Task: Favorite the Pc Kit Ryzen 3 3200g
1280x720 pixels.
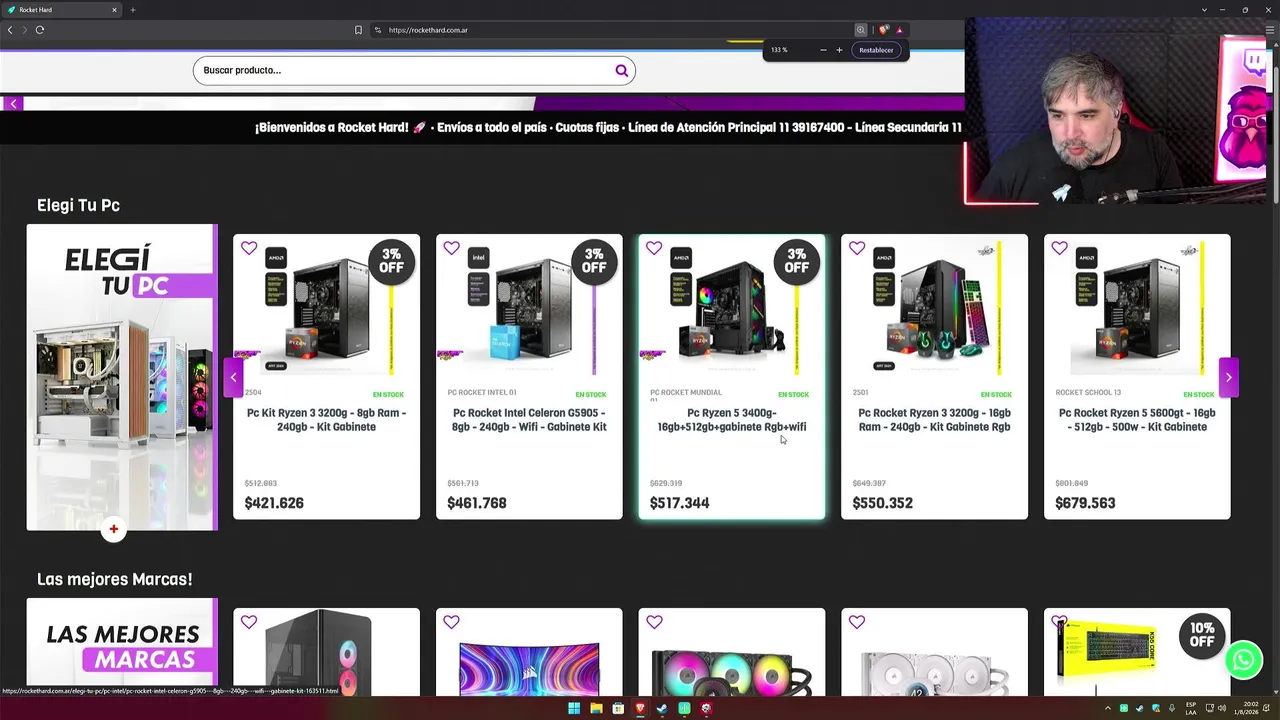Action: pyautogui.click(x=249, y=248)
